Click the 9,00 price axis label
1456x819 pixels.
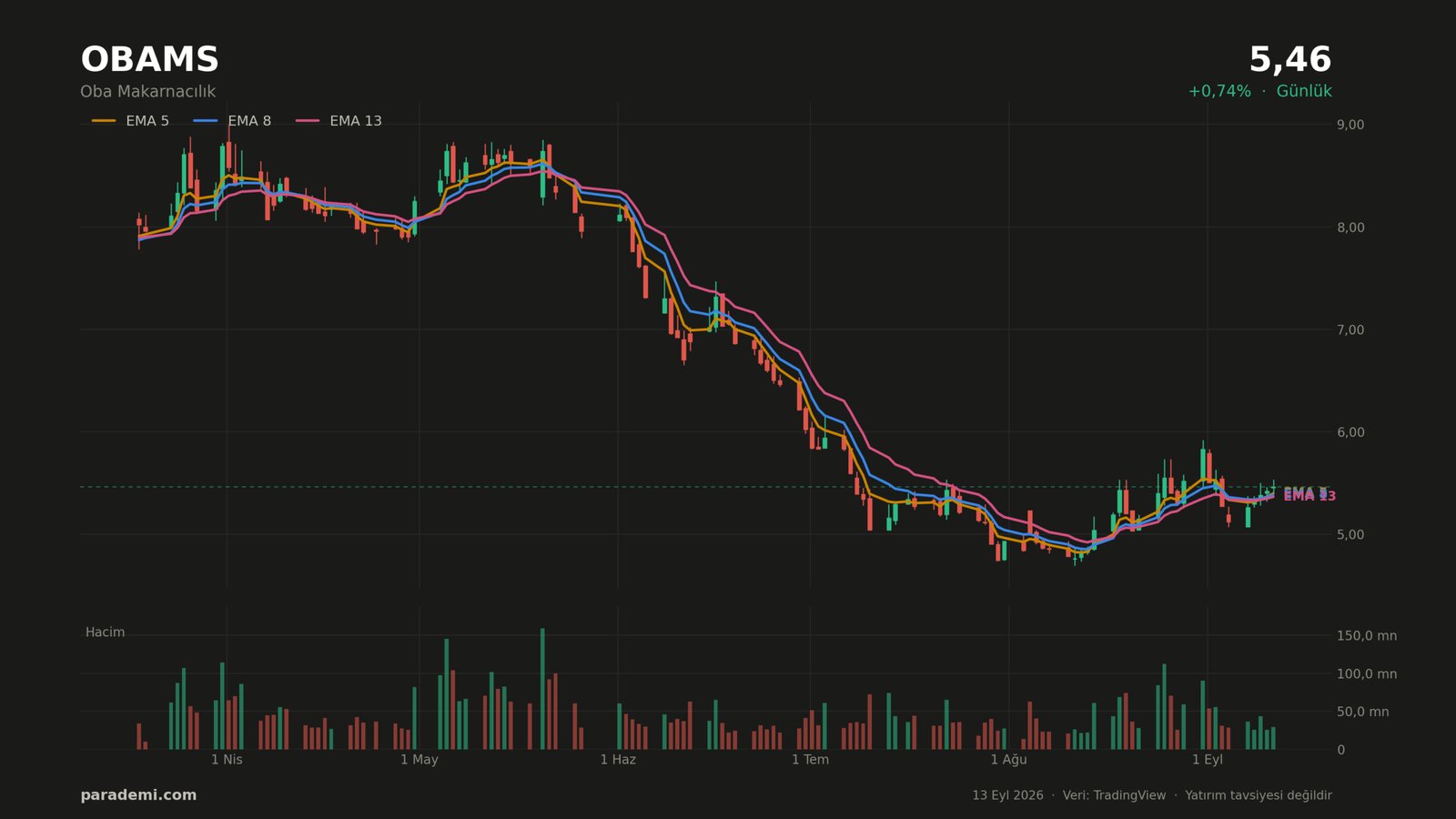(1350, 125)
